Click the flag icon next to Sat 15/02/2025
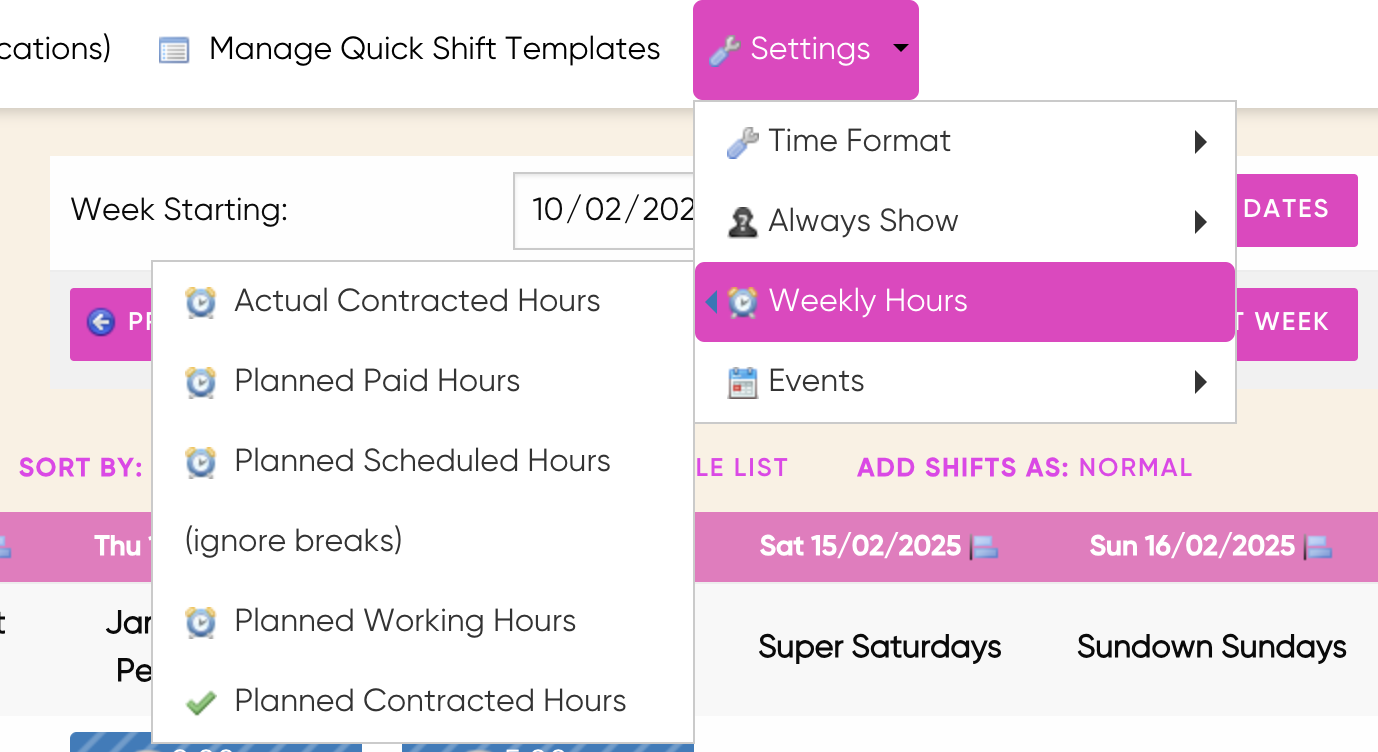This screenshot has width=1378, height=752. pyautogui.click(x=985, y=547)
